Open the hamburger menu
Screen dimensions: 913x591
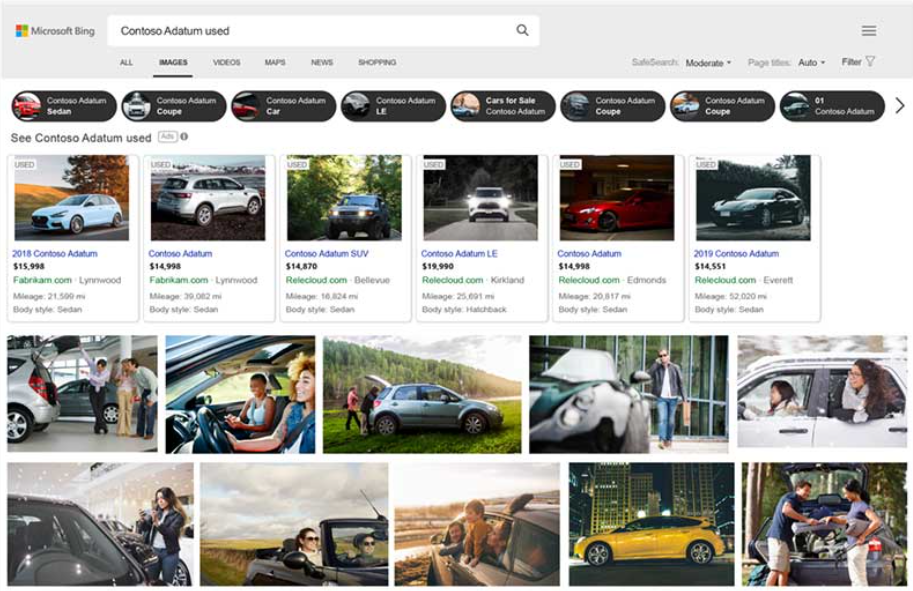point(868,28)
